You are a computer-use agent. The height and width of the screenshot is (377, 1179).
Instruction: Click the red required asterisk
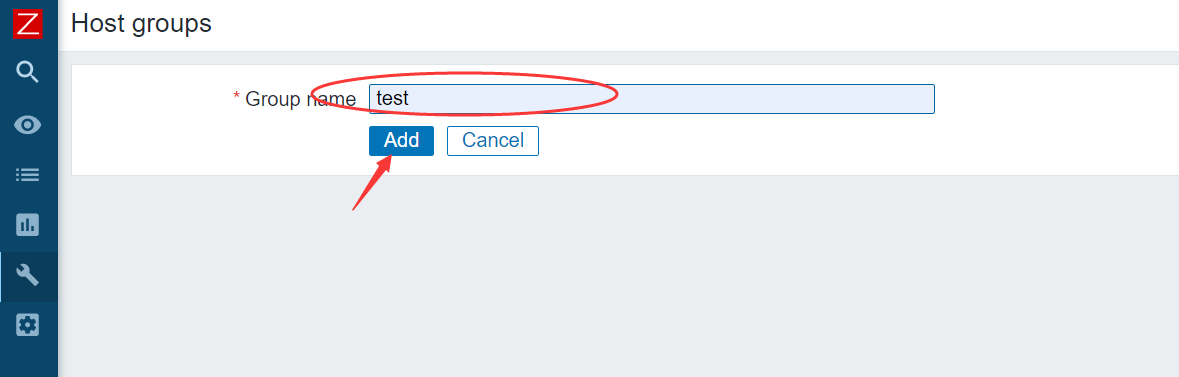coord(237,97)
